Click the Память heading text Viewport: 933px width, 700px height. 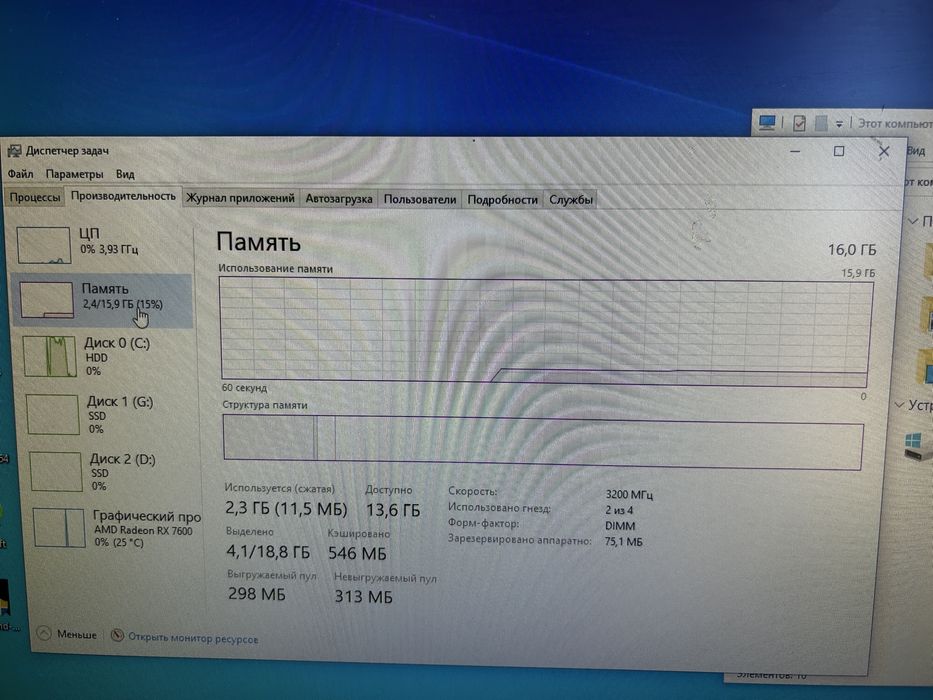tap(258, 242)
